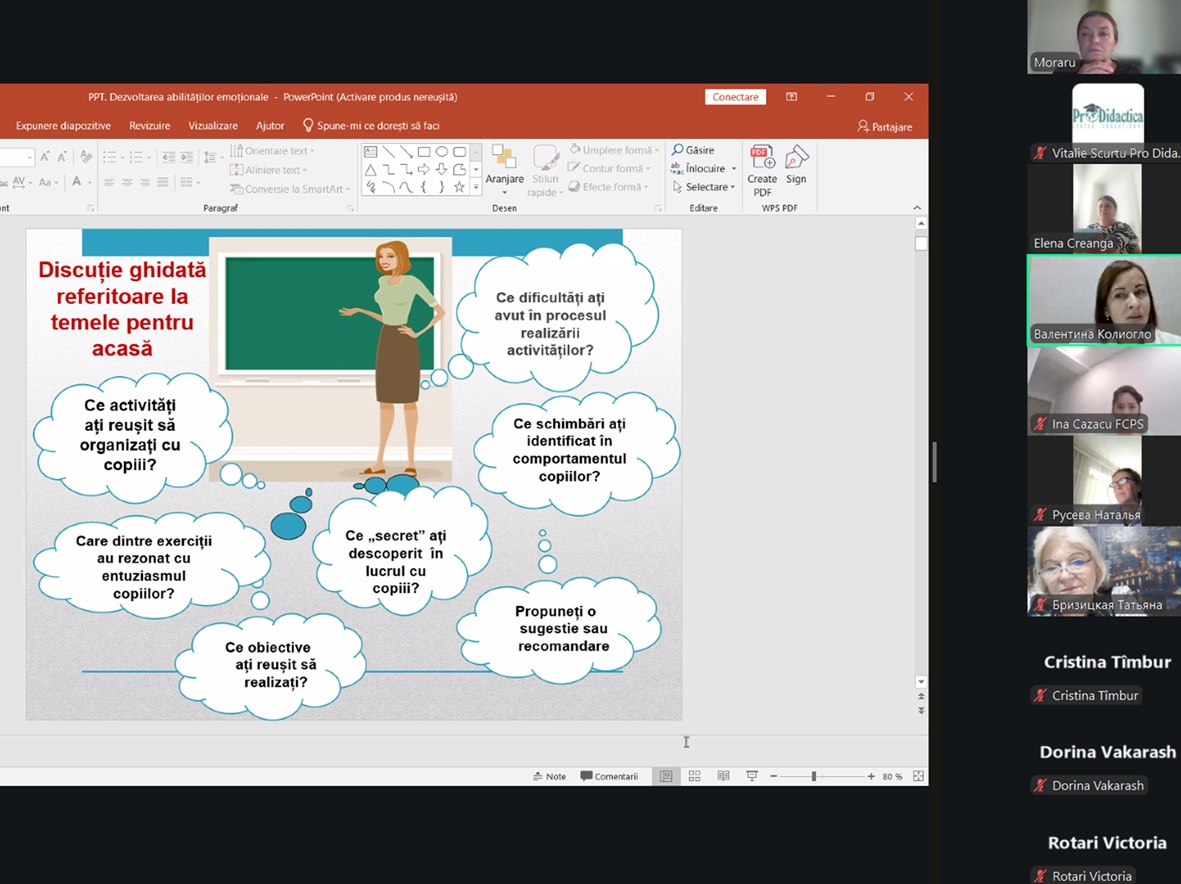The width and height of the screenshot is (1181, 884).
Task: Adjust the zoom slider handle
Action: point(814,776)
